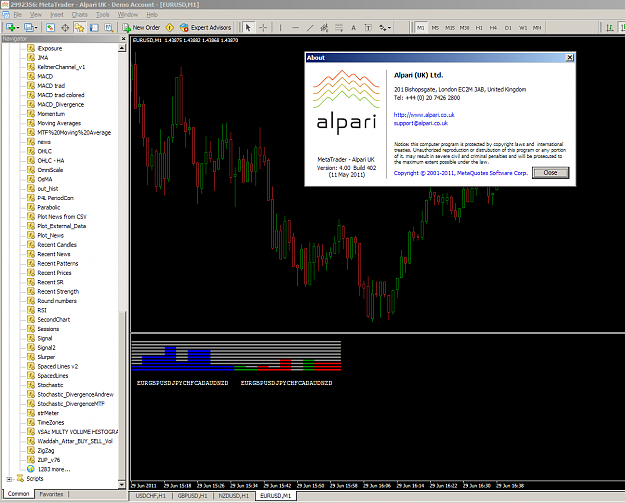Image resolution: width=625 pixels, height=503 pixels.
Task: Switch chart to H4 timeframe
Action: pyautogui.click(x=493, y=28)
